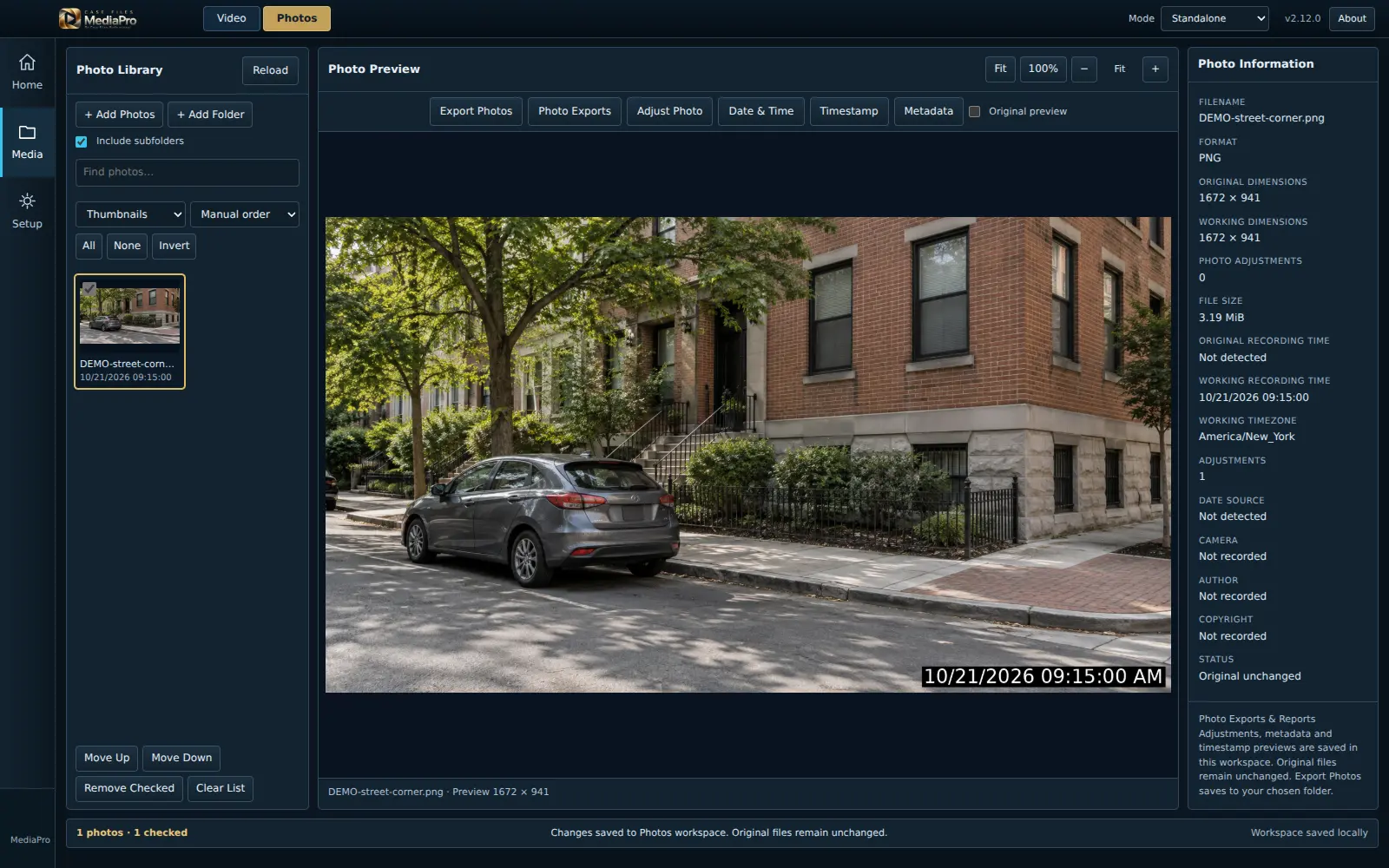Click the '1 photos · 1 checked' status text
The image size is (1389, 868).
[x=132, y=832]
